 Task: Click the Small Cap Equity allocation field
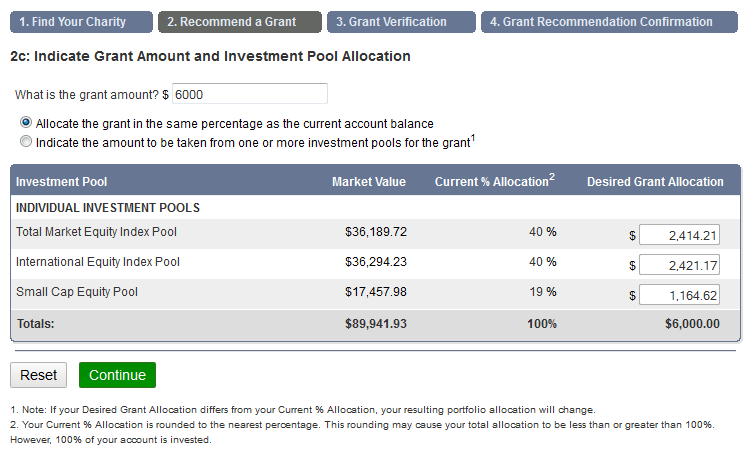(x=679, y=296)
